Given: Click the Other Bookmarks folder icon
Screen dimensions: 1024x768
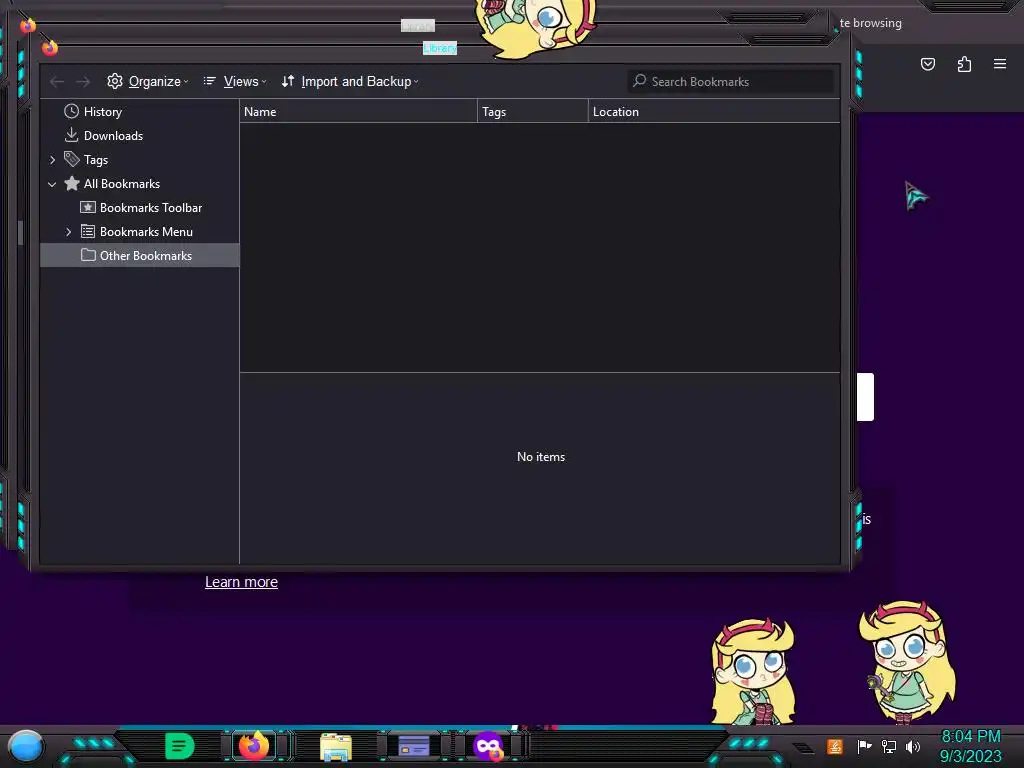Looking at the screenshot, I should [88, 255].
